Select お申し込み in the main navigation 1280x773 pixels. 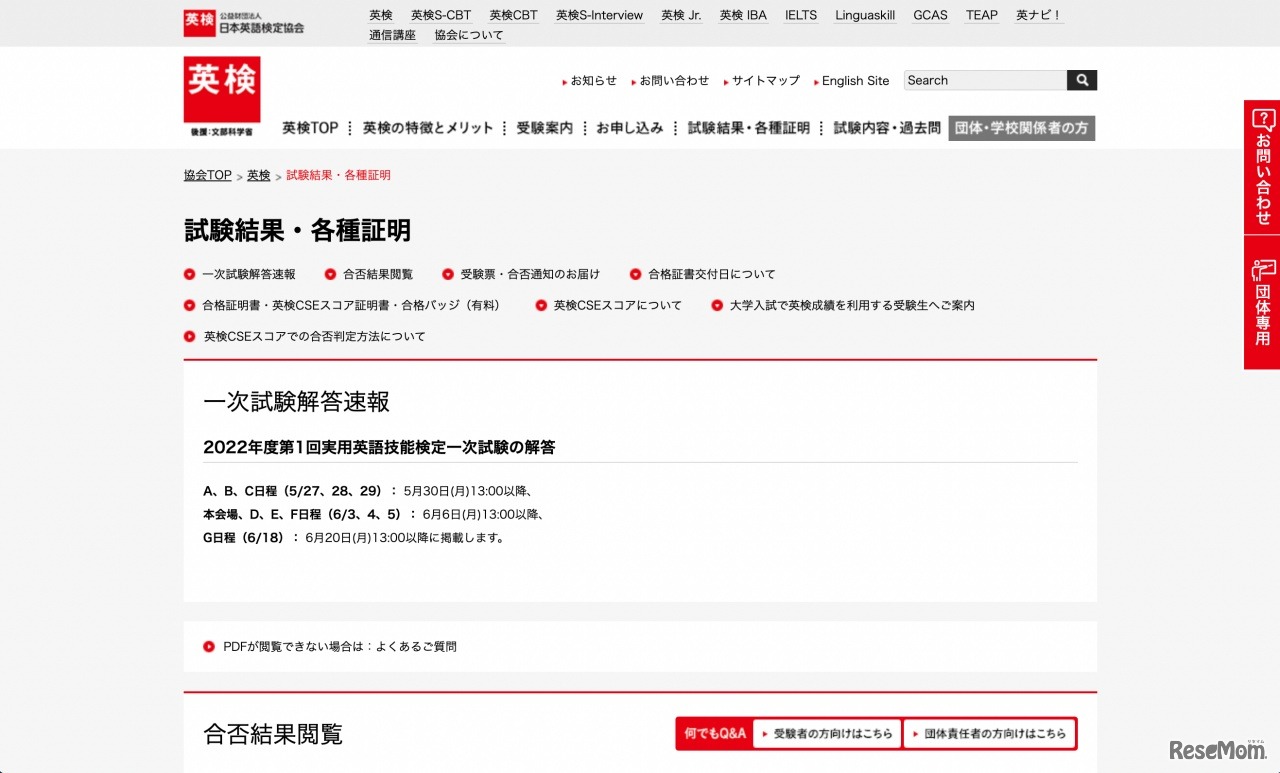coord(630,128)
